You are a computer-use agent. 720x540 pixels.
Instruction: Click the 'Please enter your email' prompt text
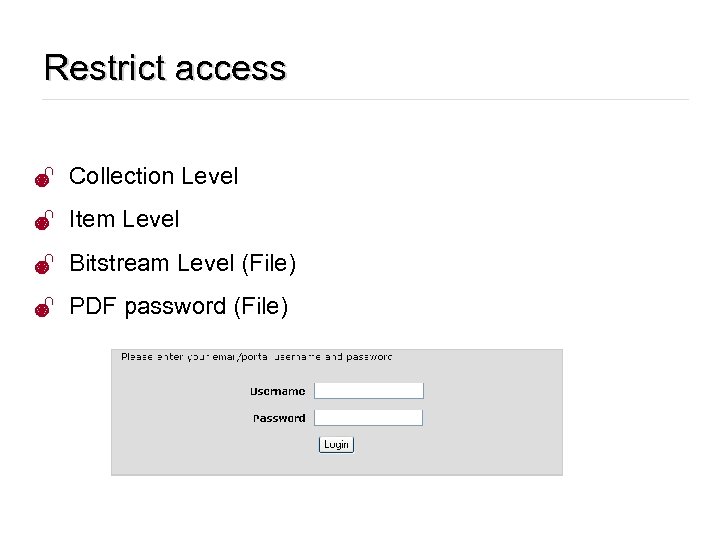point(256,357)
